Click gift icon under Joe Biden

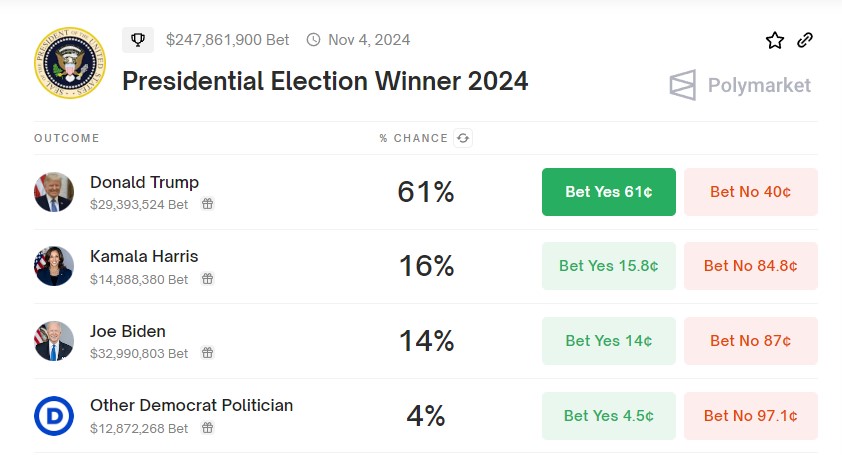(208, 353)
